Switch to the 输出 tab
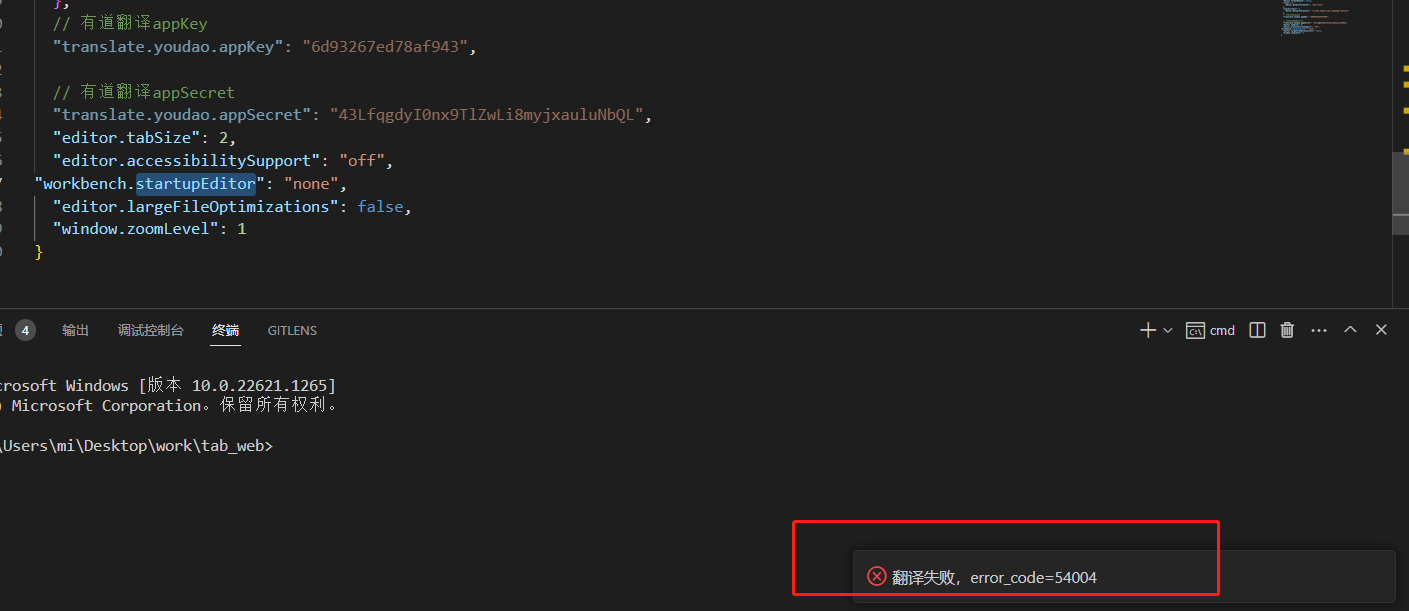Screen dimensions: 1409x611 click(x=75, y=330)
